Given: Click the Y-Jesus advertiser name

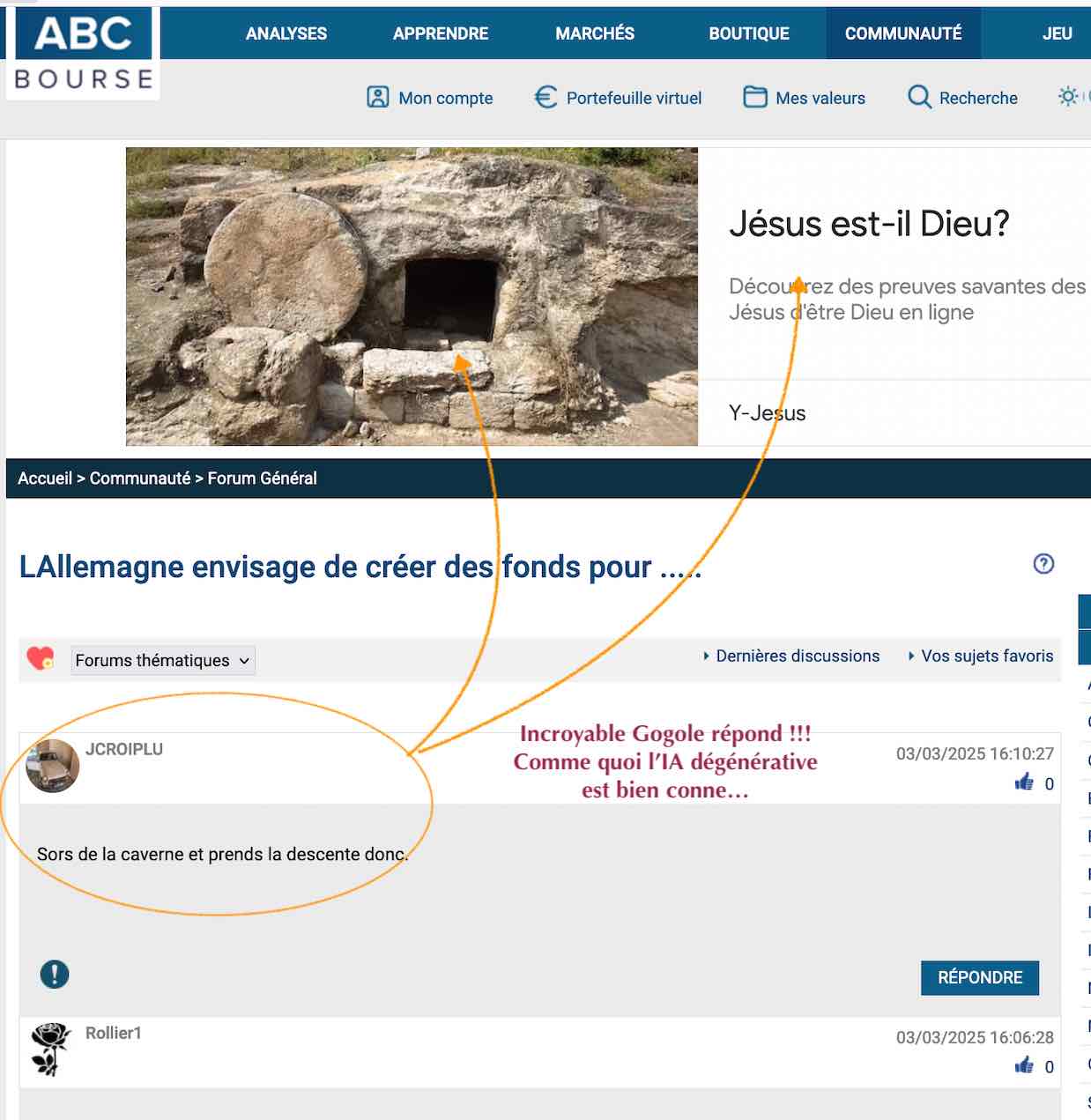Looking at the screenshot, I should [x=768, y=413].
